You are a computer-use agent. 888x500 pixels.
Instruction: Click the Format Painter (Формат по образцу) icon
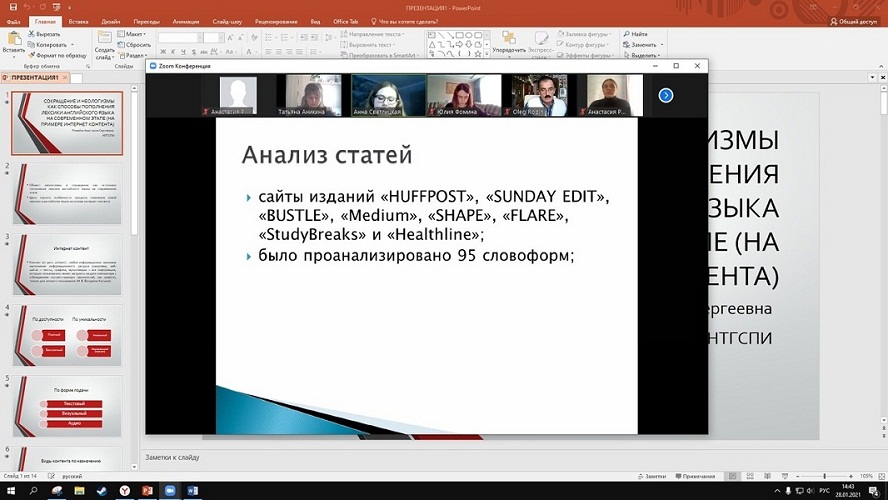[30, 55]
